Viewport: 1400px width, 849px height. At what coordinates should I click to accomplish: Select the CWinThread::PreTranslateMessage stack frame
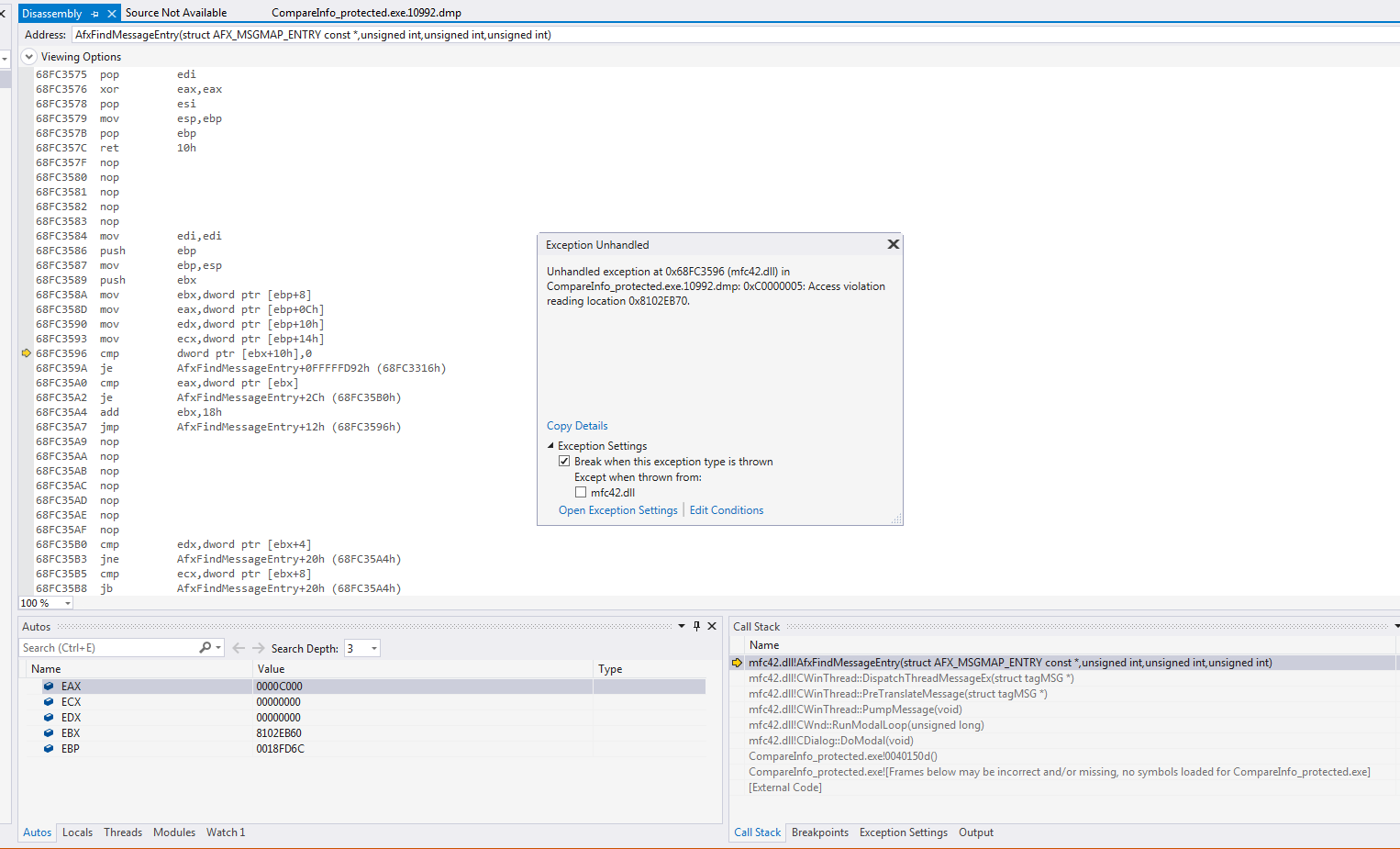898,694
